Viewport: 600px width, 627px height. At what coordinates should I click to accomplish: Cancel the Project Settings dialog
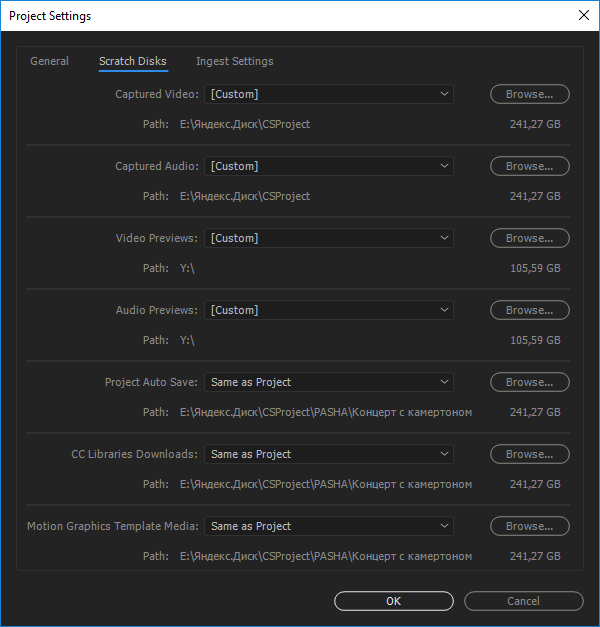click(523, 601)
